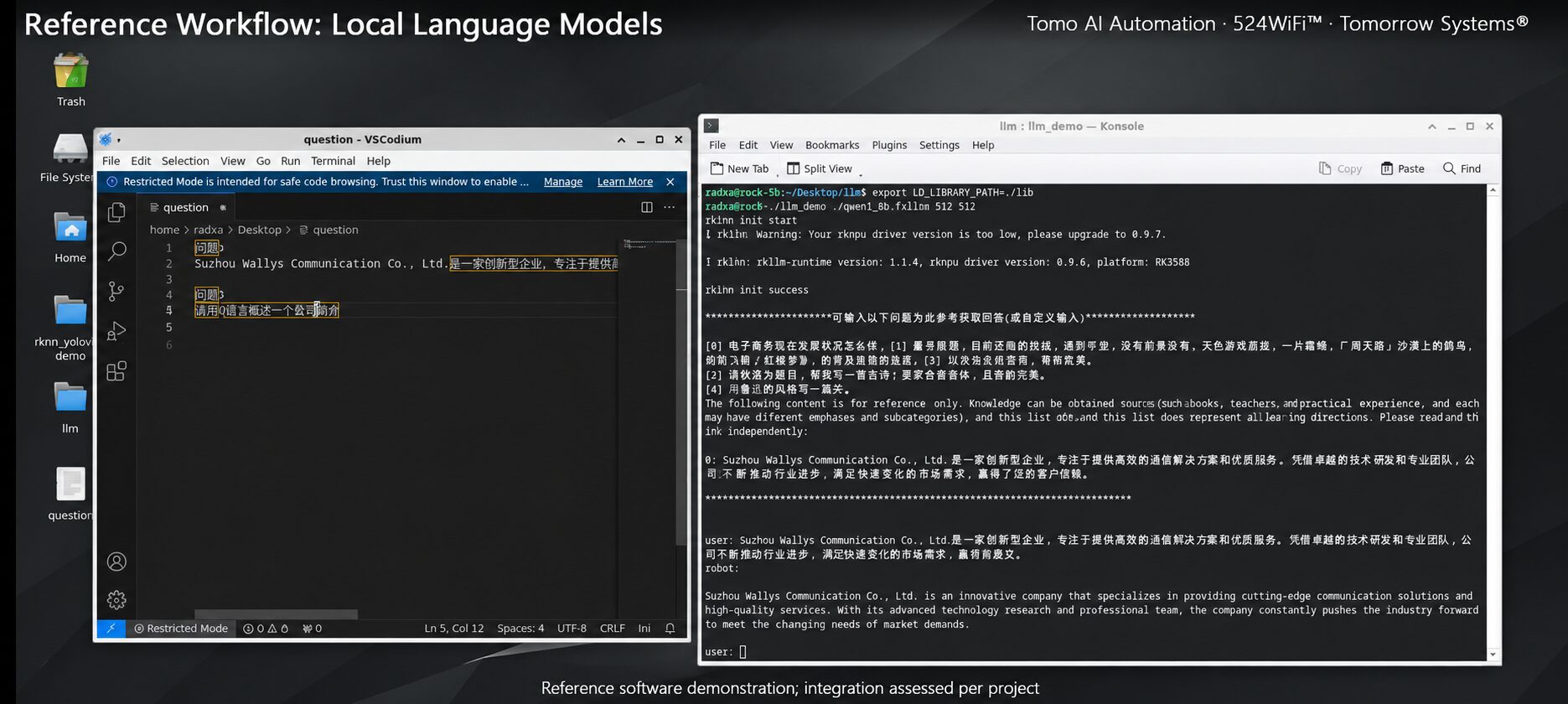The width and height of the screenshot is (1568, 704).
Task: Open the Settings menu in Konsole
Action: [x=939, y=145]
